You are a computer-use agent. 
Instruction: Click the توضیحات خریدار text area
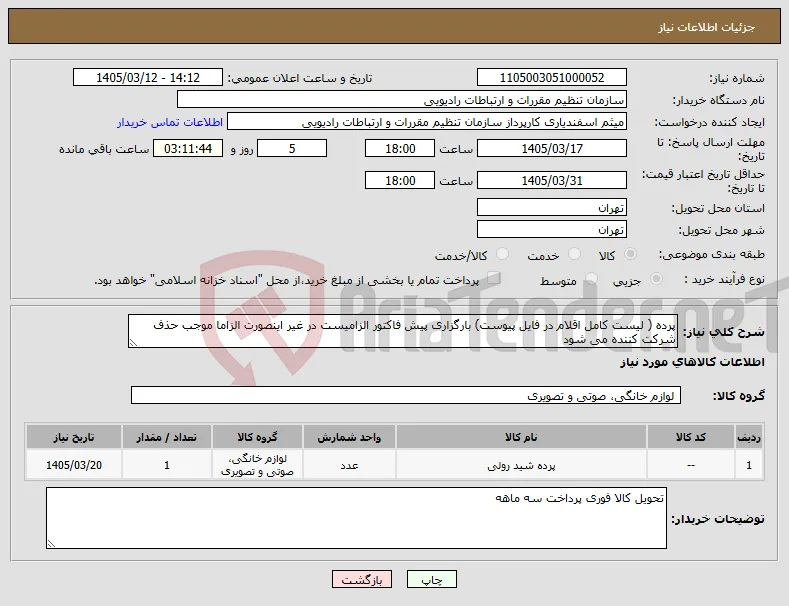(x=356, y=518)
